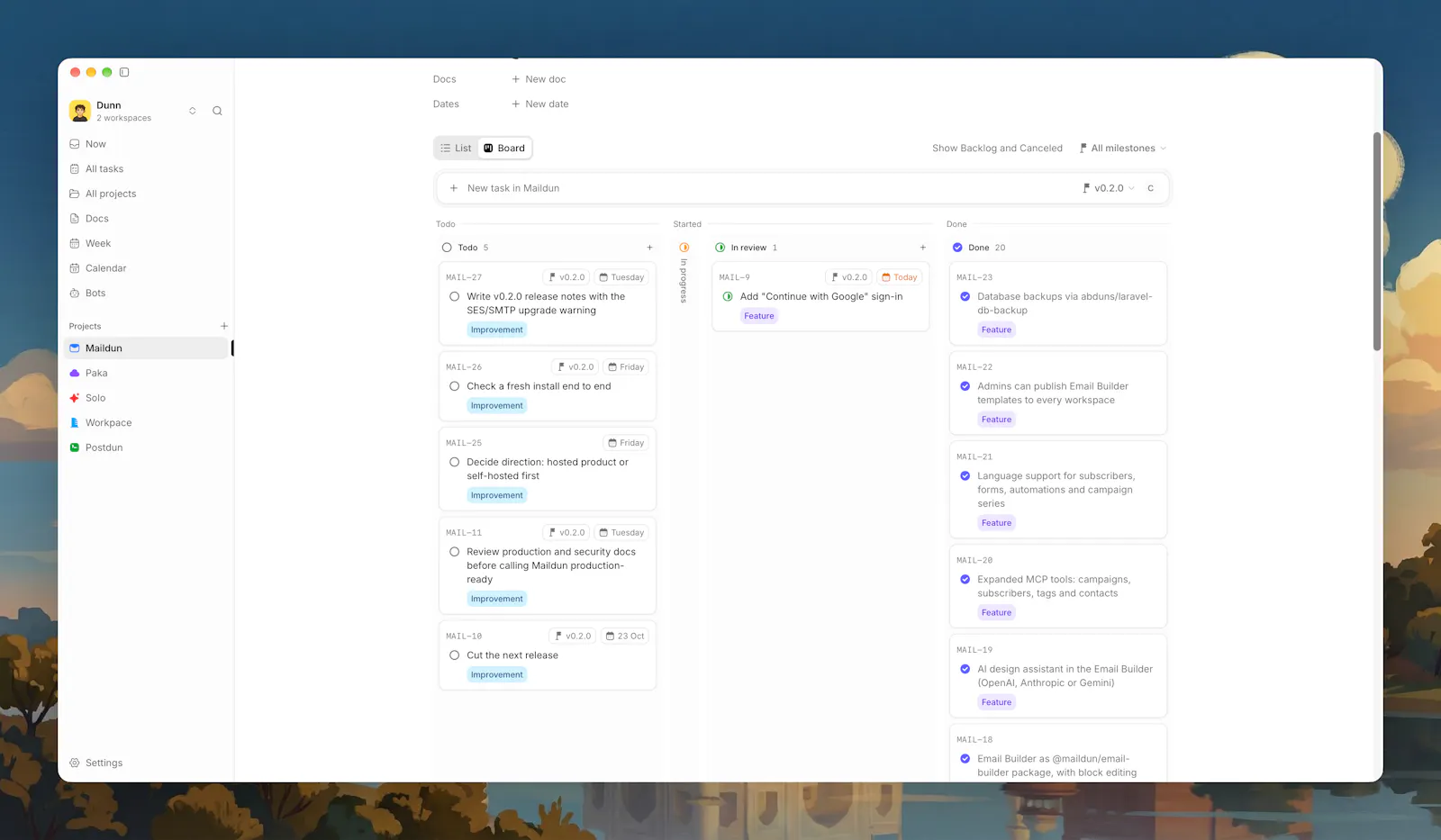Image resolution: width=1441 pixels, height=840 pixels.
Task: Open the 23 Oct date chip on MAIL-10
Action: tap(625, 637)
